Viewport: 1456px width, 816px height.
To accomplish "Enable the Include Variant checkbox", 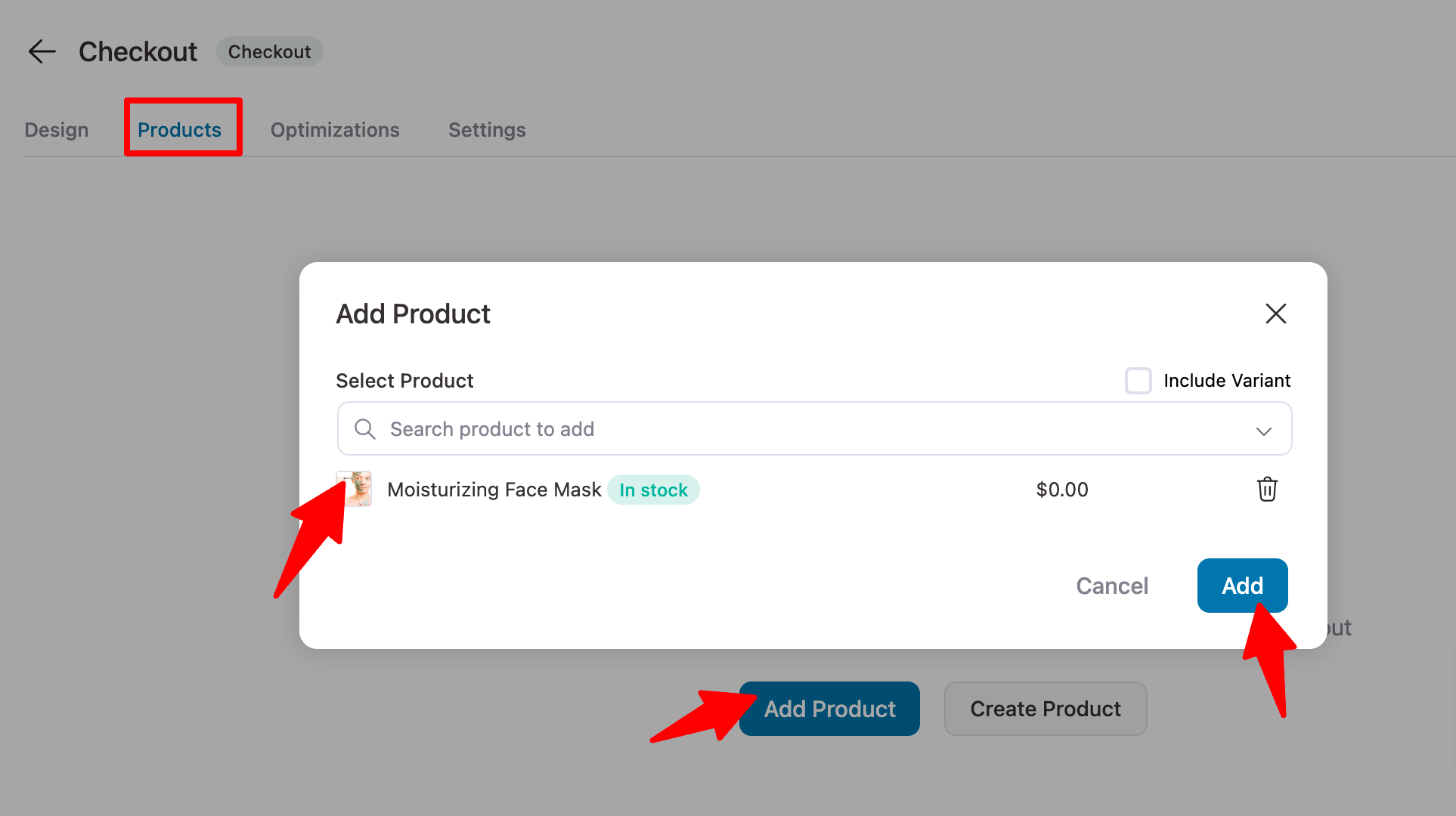I will (1138, 381).
